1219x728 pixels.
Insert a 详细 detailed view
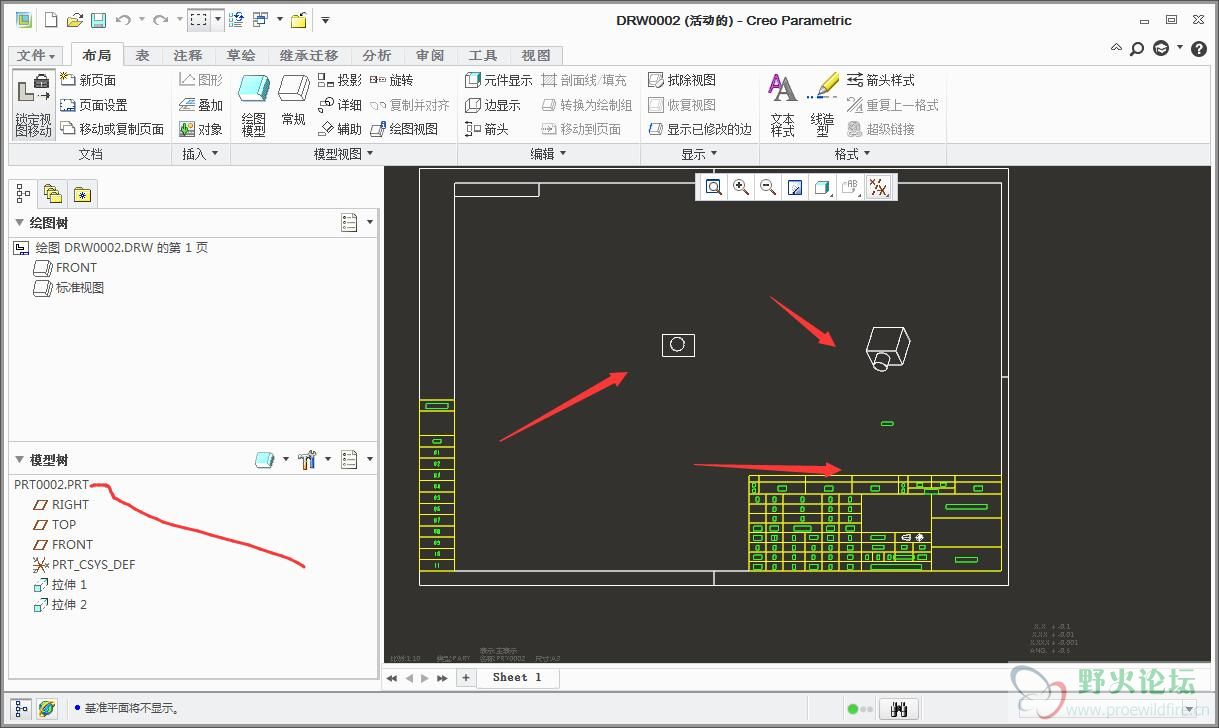tap(340, 105)
